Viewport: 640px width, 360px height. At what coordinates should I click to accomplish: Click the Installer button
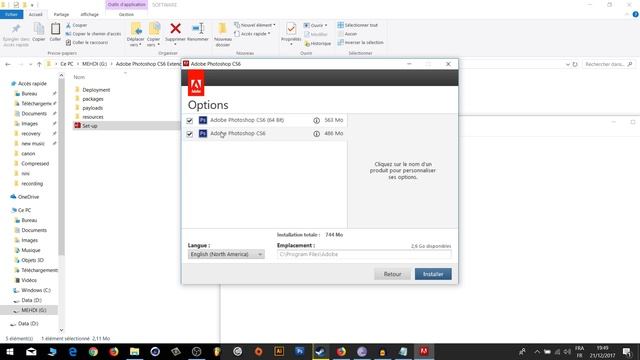pyautogui.click(x=433, y=274)
